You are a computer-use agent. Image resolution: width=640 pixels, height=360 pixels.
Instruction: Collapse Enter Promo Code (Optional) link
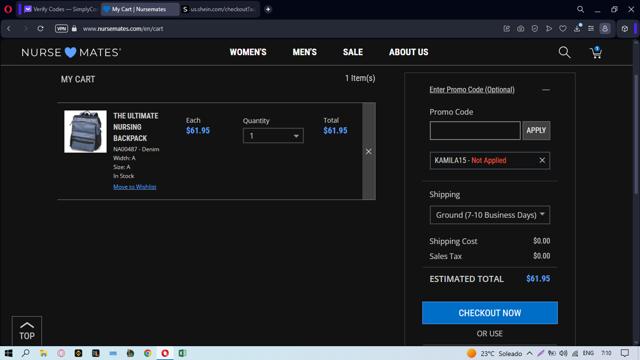click(x=472, y=90)
